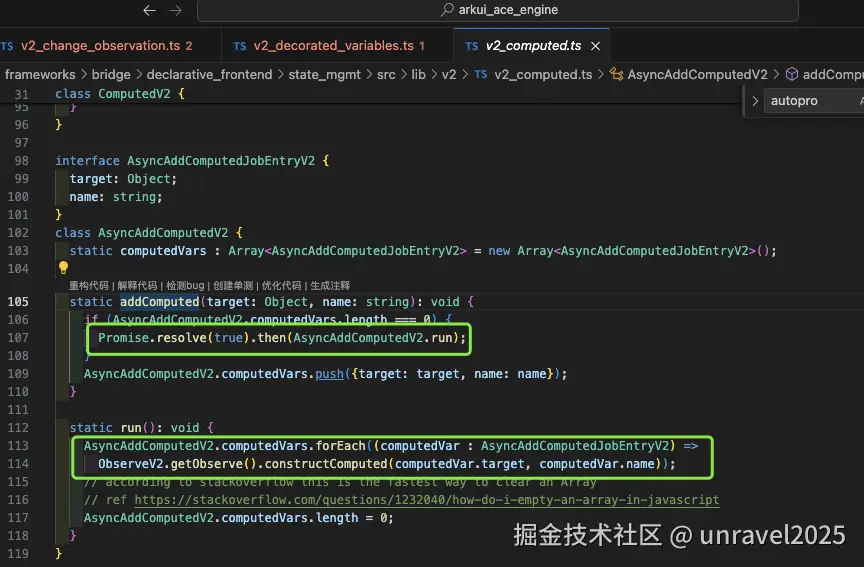Image resolution: width=864 pixels, height=567 pixels.
Task: Click constructComputed on line 114
Action: tap(326, 464)
